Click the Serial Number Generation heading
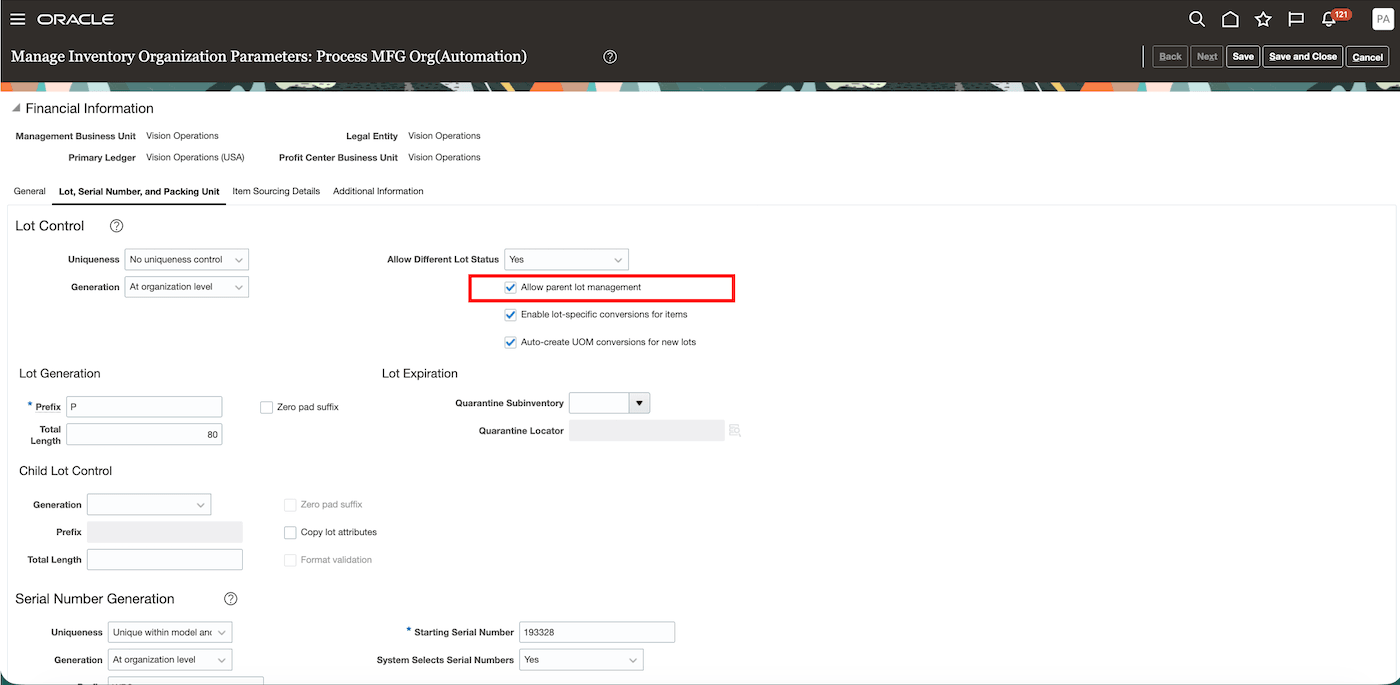The width and height of the screenshot is (1400, 685). coord(95,599)
